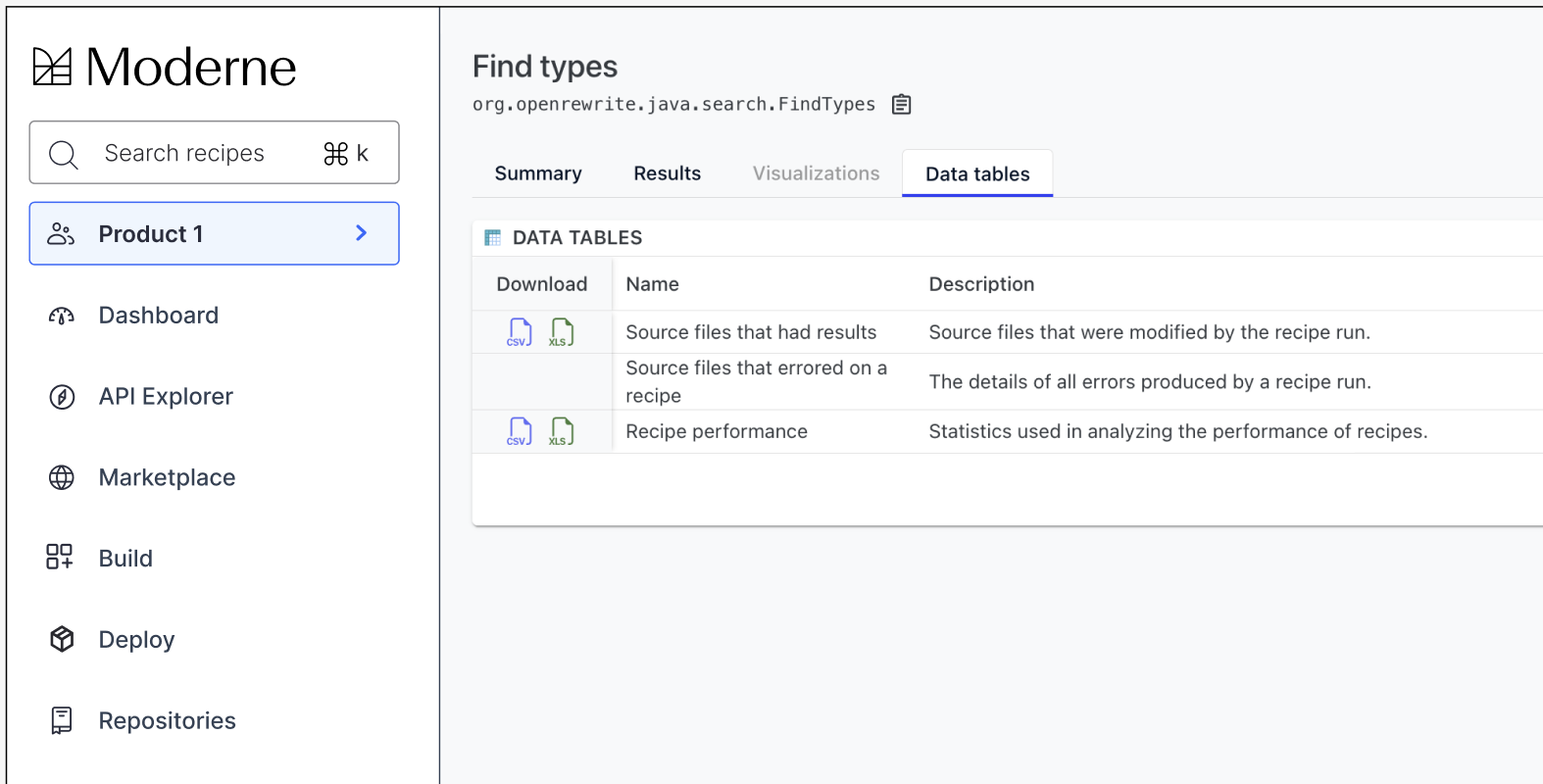Screen dimensions: 1543x784
Task: Switch to the Summary tab
Action: coord(538,173)
